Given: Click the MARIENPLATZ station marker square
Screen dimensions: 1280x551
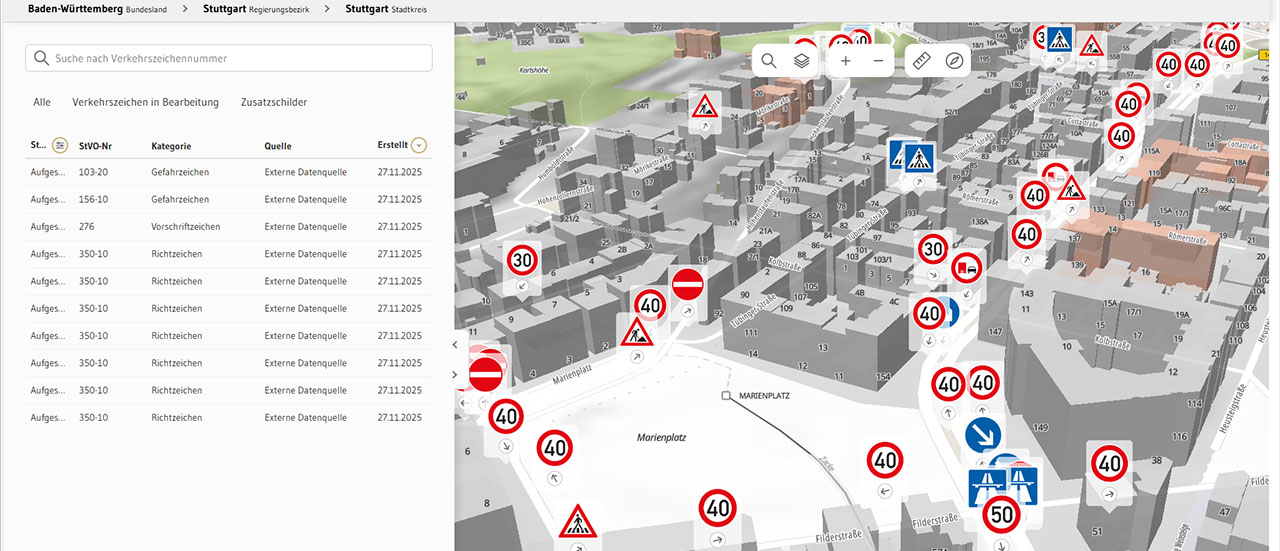Looking at the screenshot, I should click(x=726, y=396).
